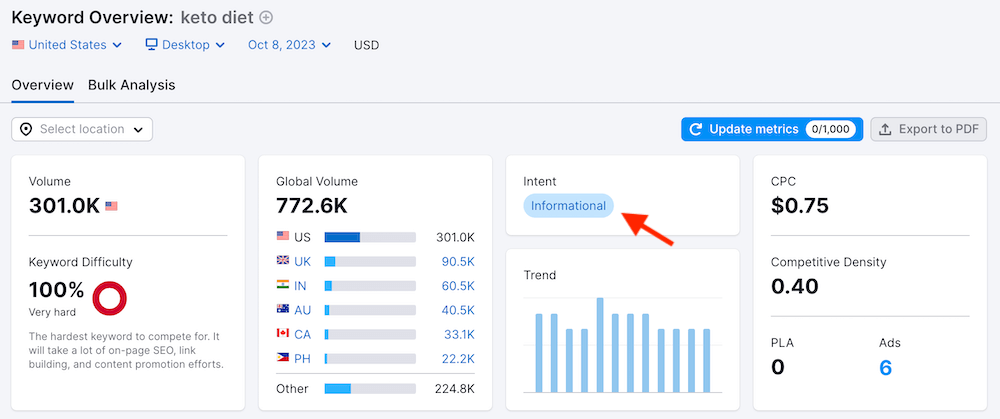Select the Overview tab
The image size is (1000, 419).
[42, 85]
